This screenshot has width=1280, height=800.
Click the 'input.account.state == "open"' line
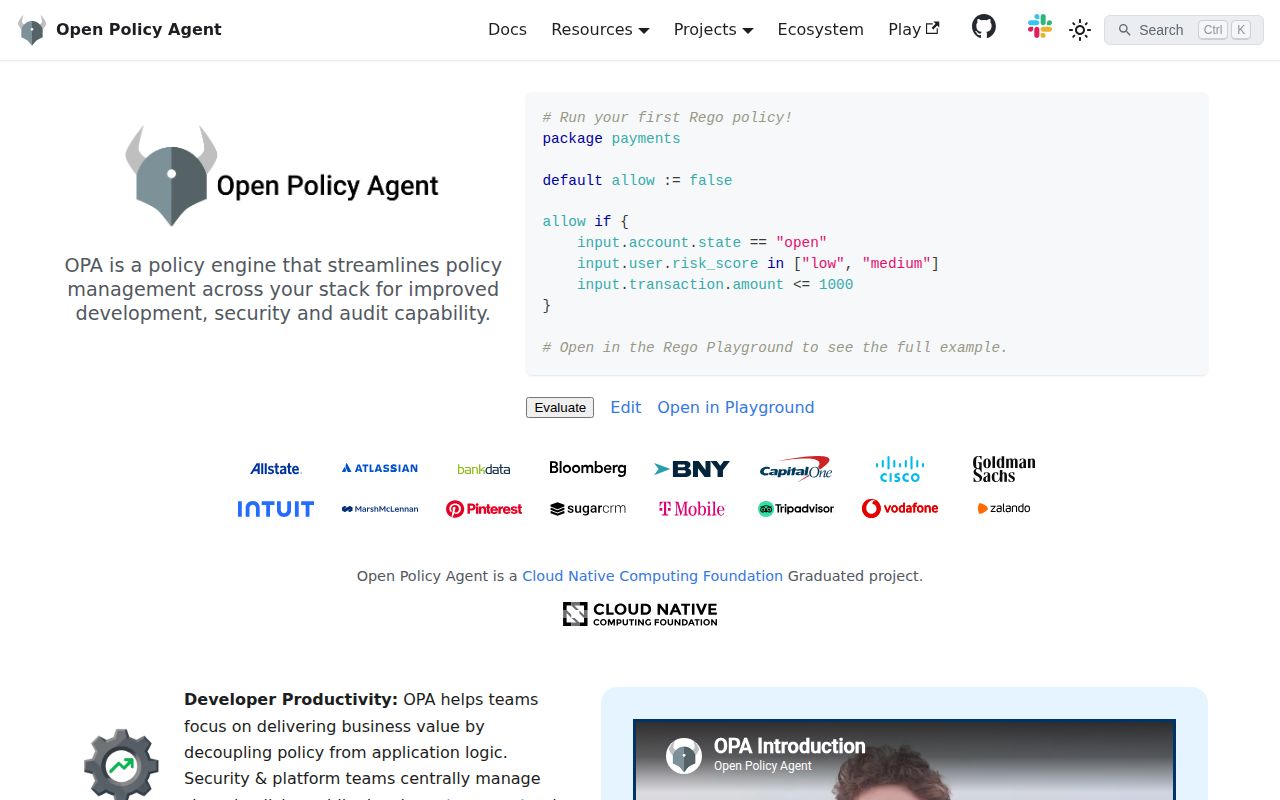[x=702, y=243]
